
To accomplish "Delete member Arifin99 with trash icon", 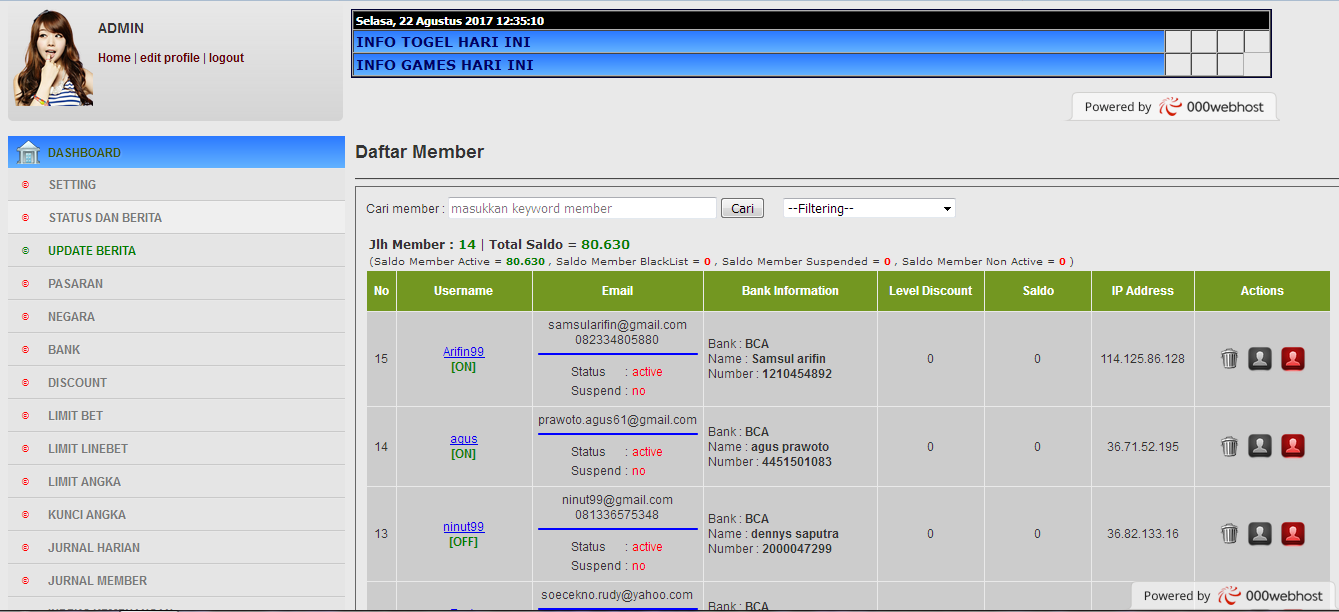I will pyautogui.click(x=1230, y=359).
